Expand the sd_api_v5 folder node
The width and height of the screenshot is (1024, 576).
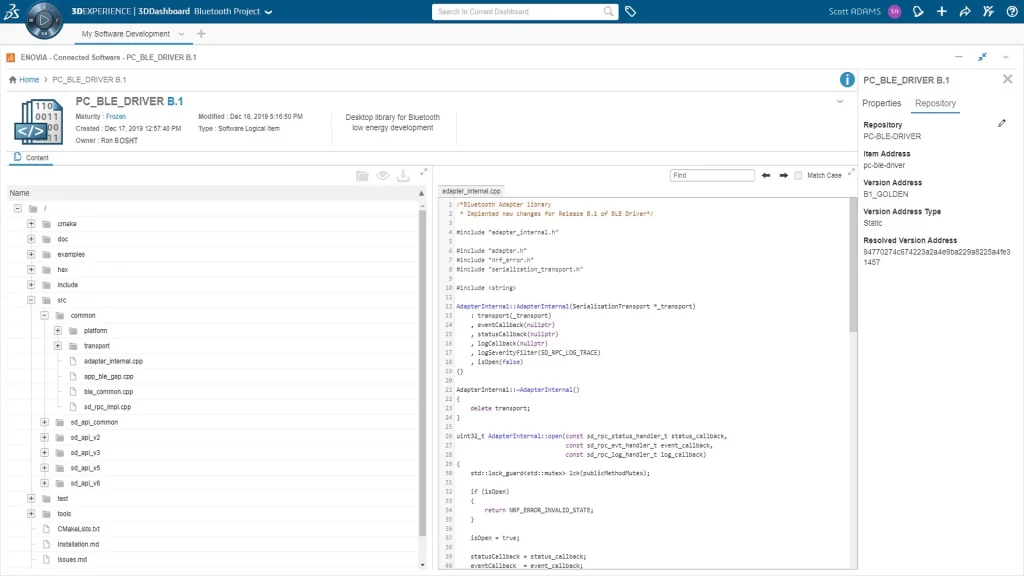(45, 468)
